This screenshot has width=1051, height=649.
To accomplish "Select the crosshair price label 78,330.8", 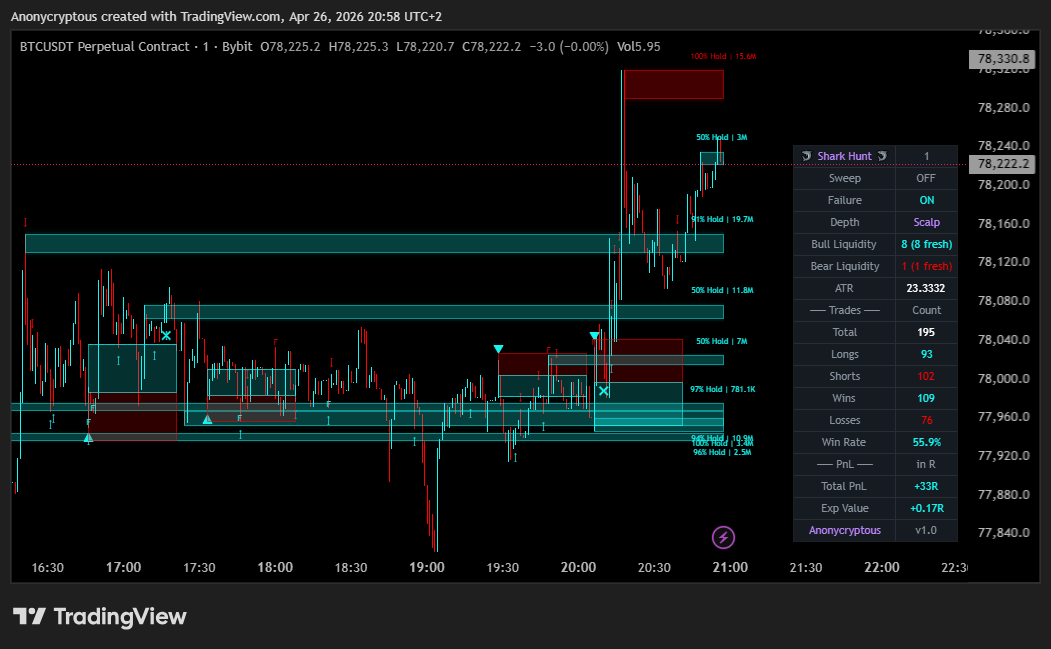I will coord(1002,59).
